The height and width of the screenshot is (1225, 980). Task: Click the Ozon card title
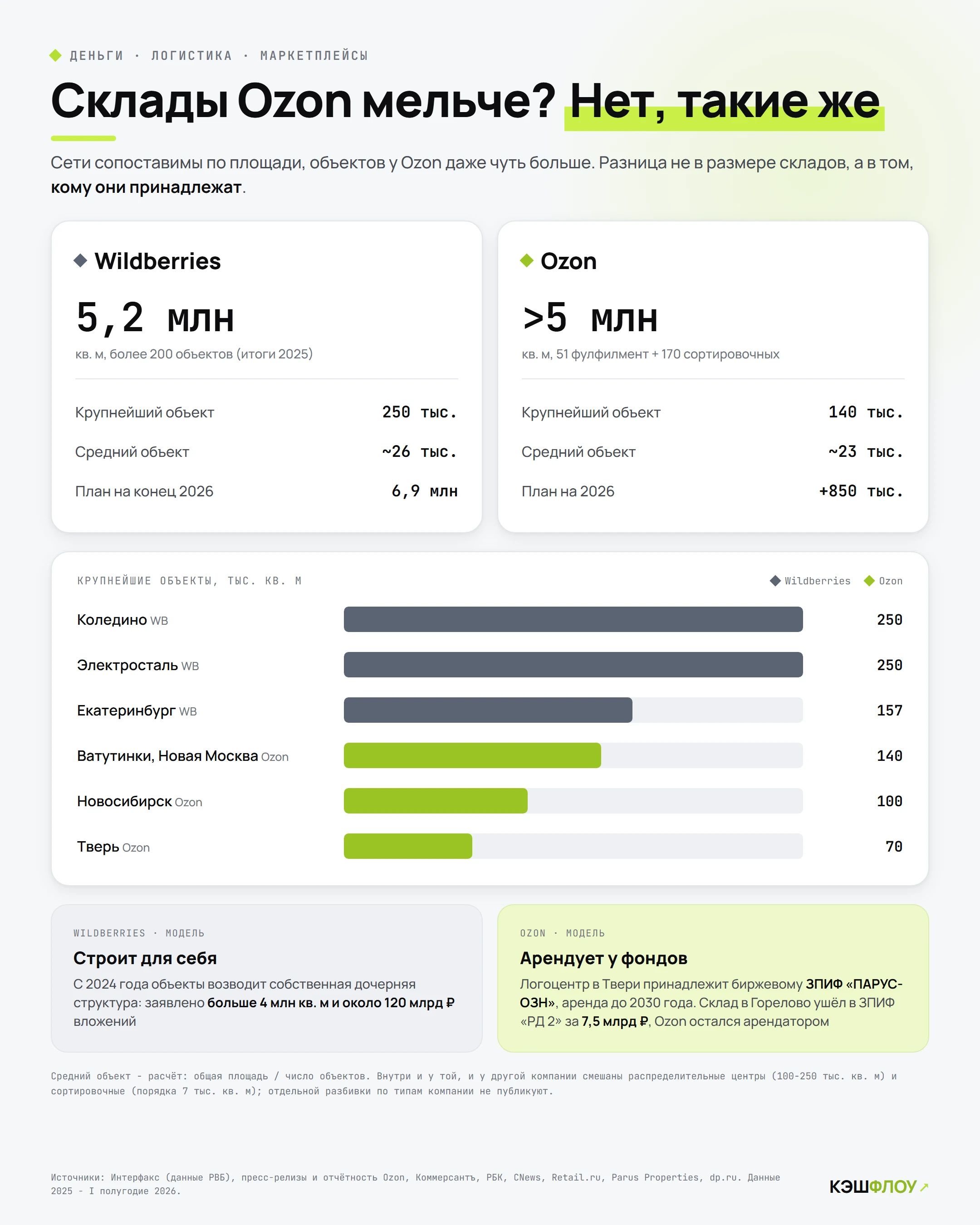point(568,261)
